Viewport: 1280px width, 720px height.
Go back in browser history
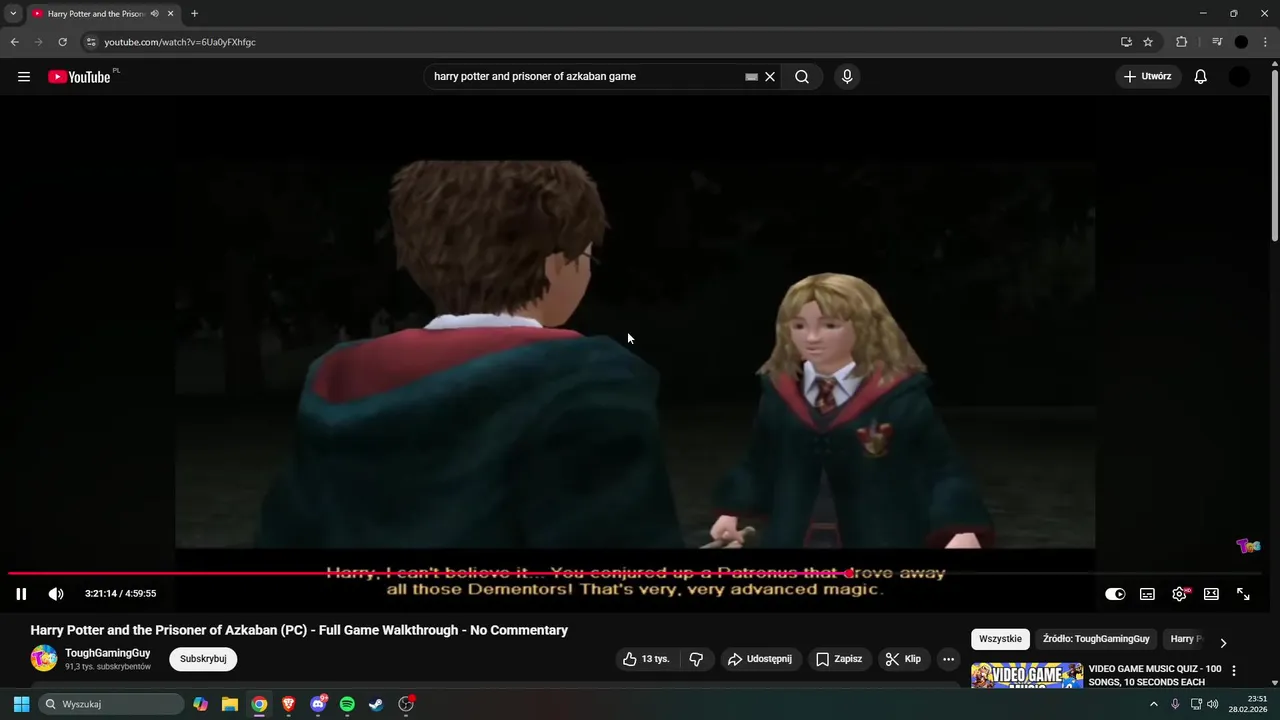[x=14, y=42]
